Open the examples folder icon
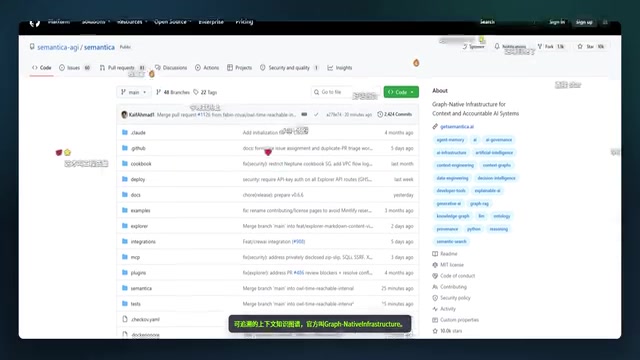 (x=125, y=210)
